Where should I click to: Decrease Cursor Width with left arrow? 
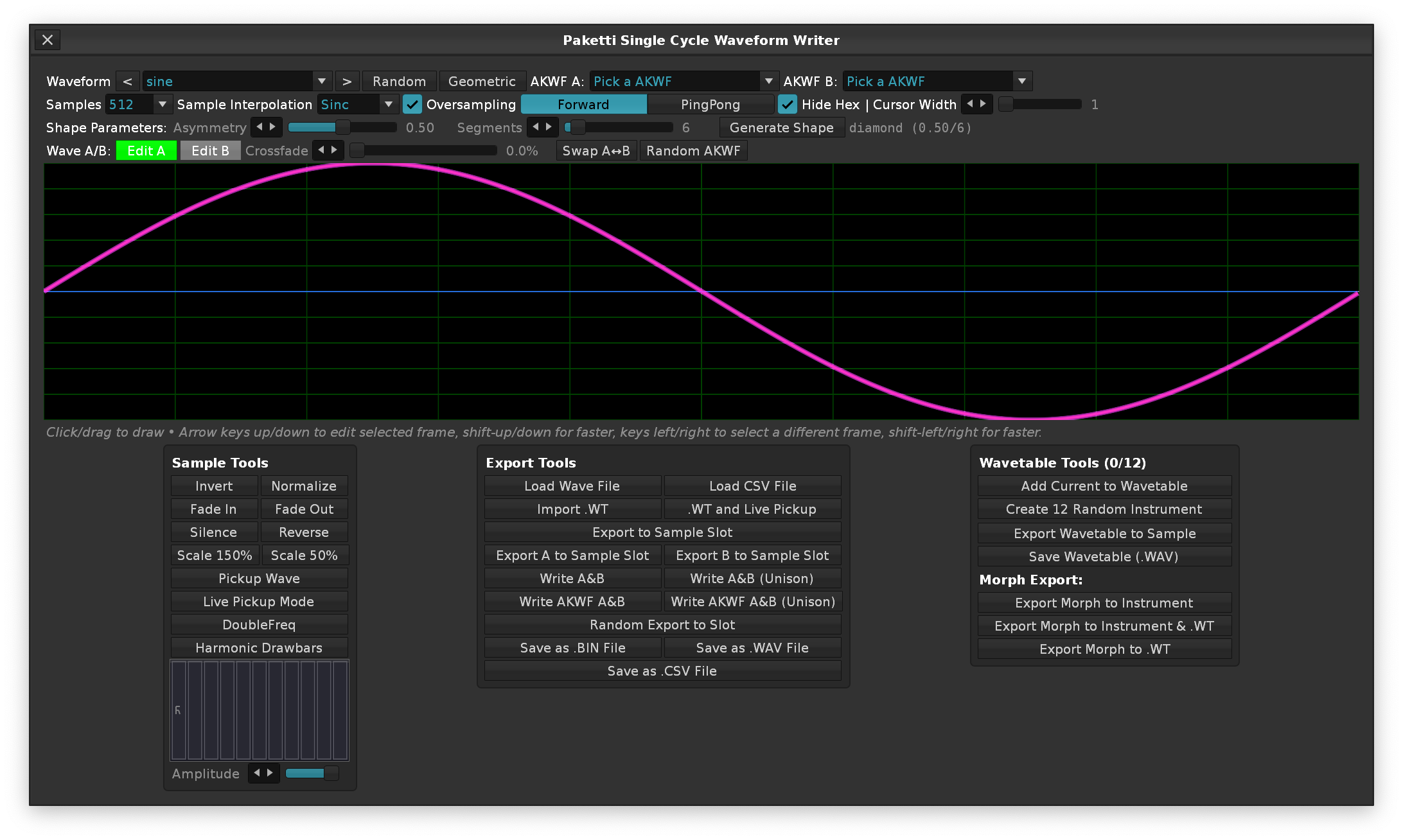[970, 104]
